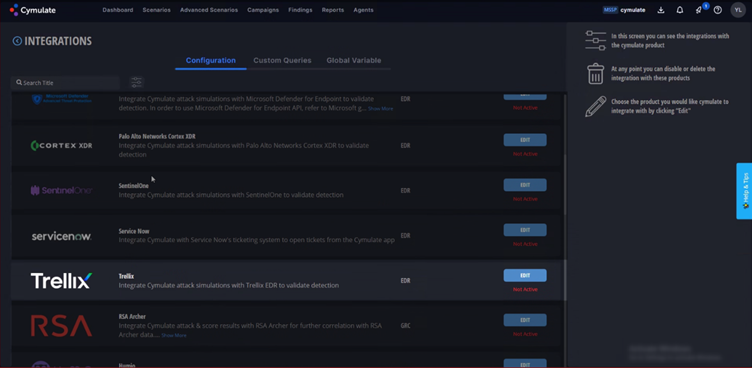This screenshot has height=368, width=752.
Task: Edit the Service Now integration
Action: point(525,230)
